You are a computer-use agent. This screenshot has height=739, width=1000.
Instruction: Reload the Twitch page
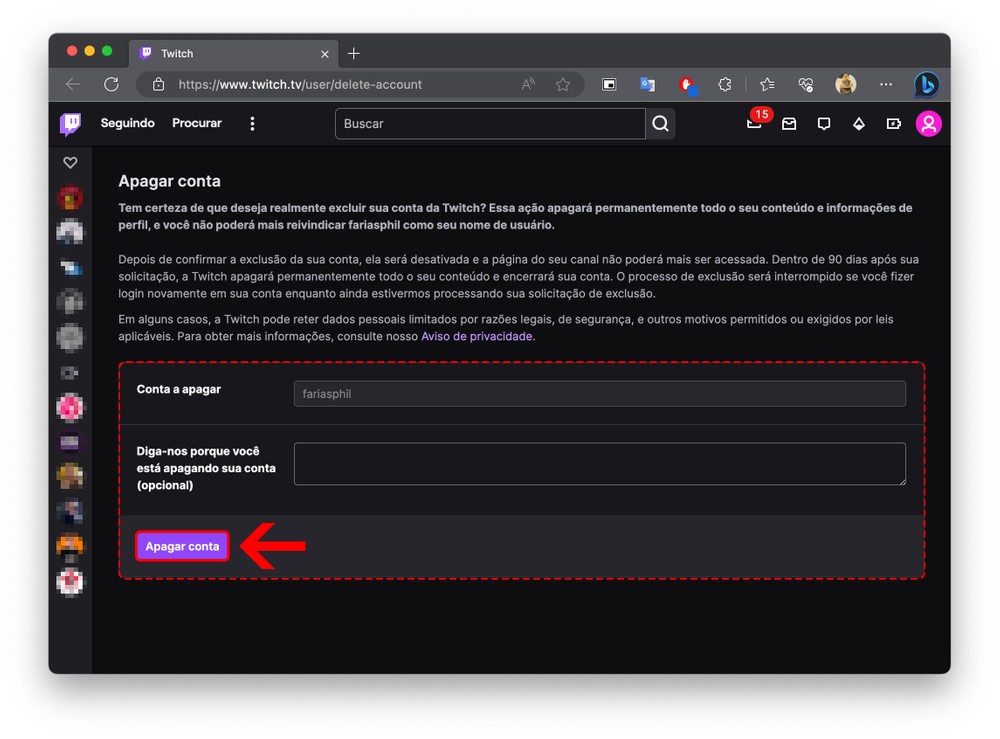112,84
